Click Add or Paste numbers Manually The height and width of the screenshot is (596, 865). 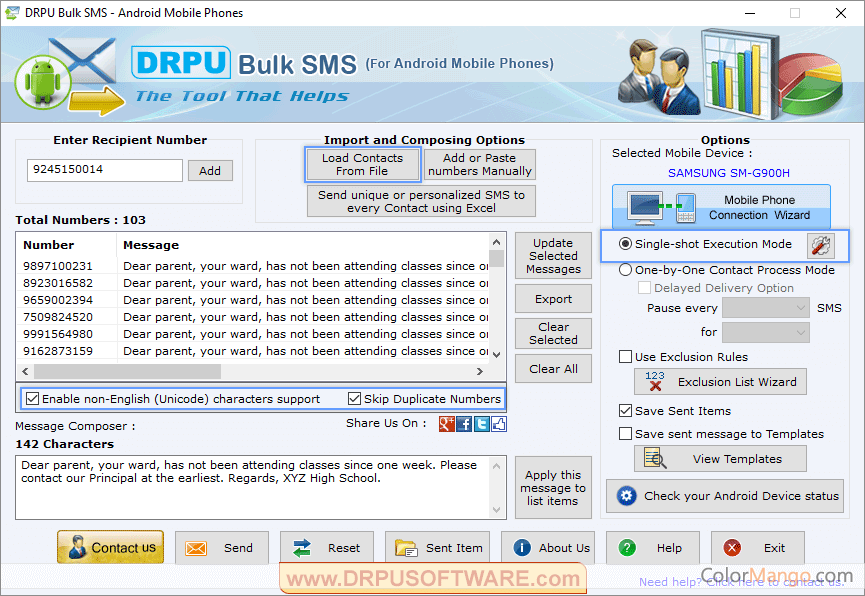click(479, 164)
